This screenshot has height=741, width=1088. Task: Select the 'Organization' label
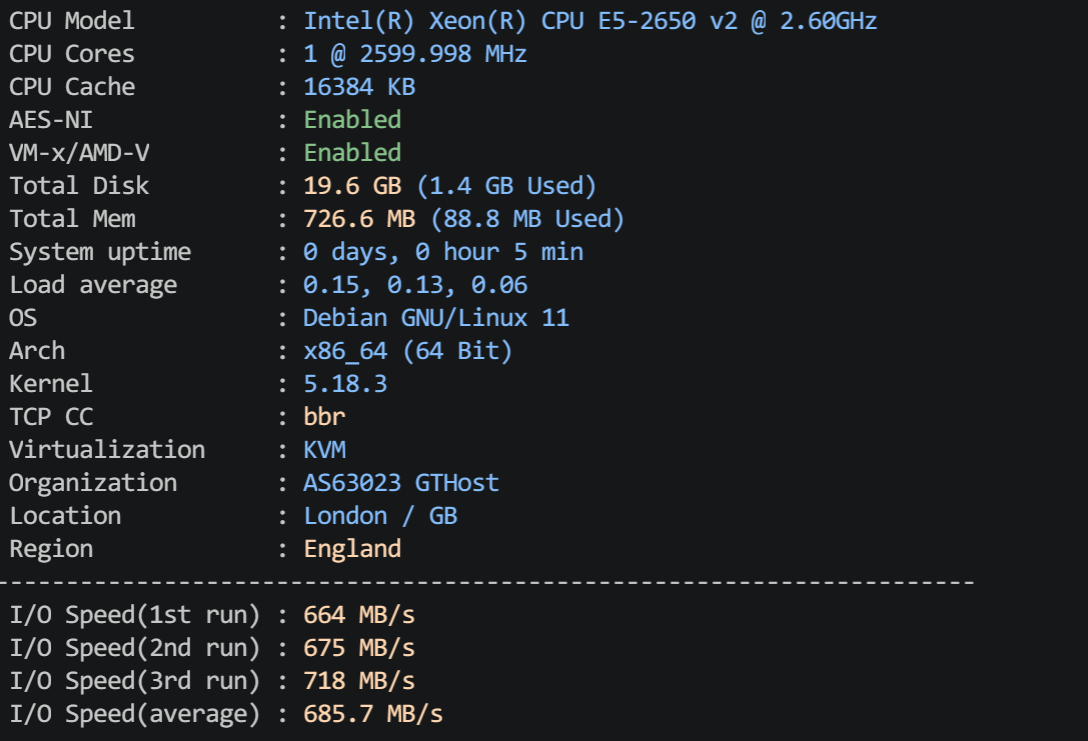click(93, 484)
